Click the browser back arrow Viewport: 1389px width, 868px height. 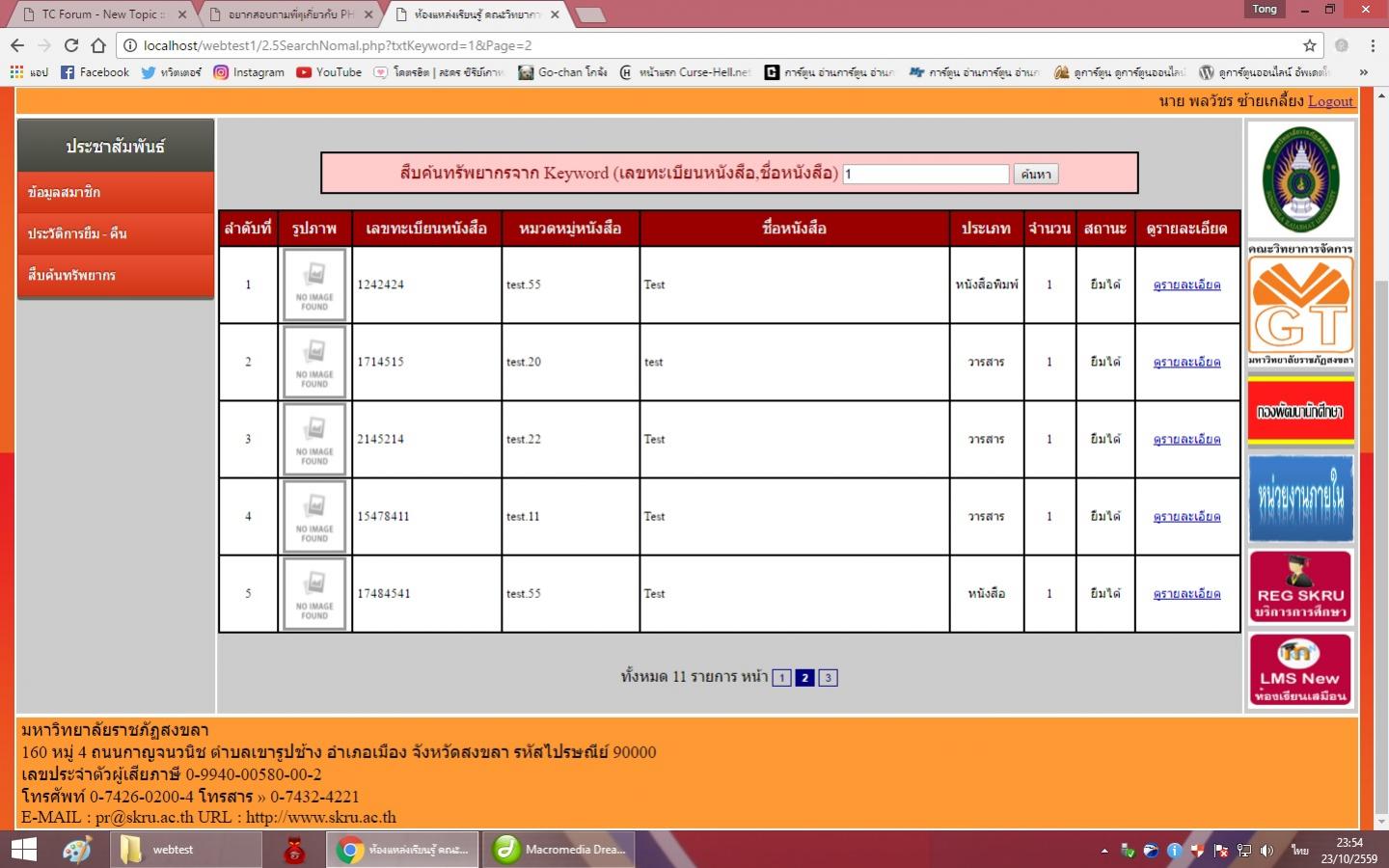tap(17, 45)
